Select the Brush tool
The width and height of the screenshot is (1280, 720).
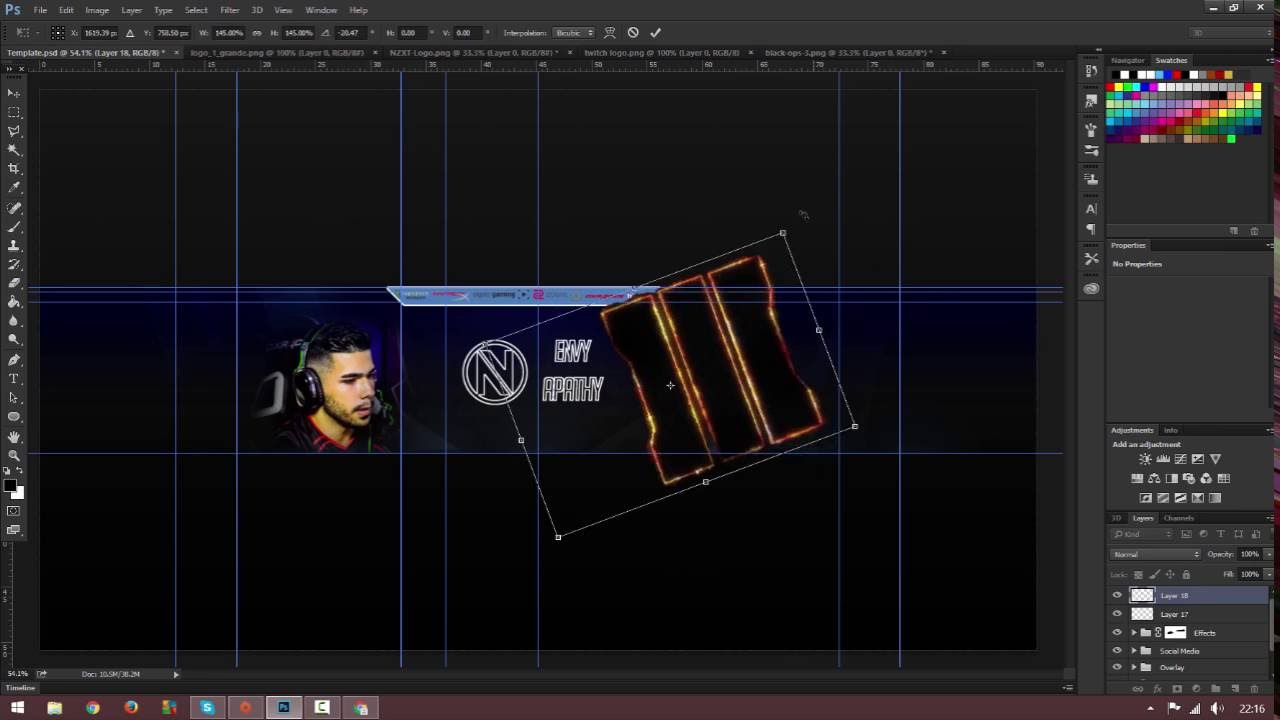click(x=14, y=227)
